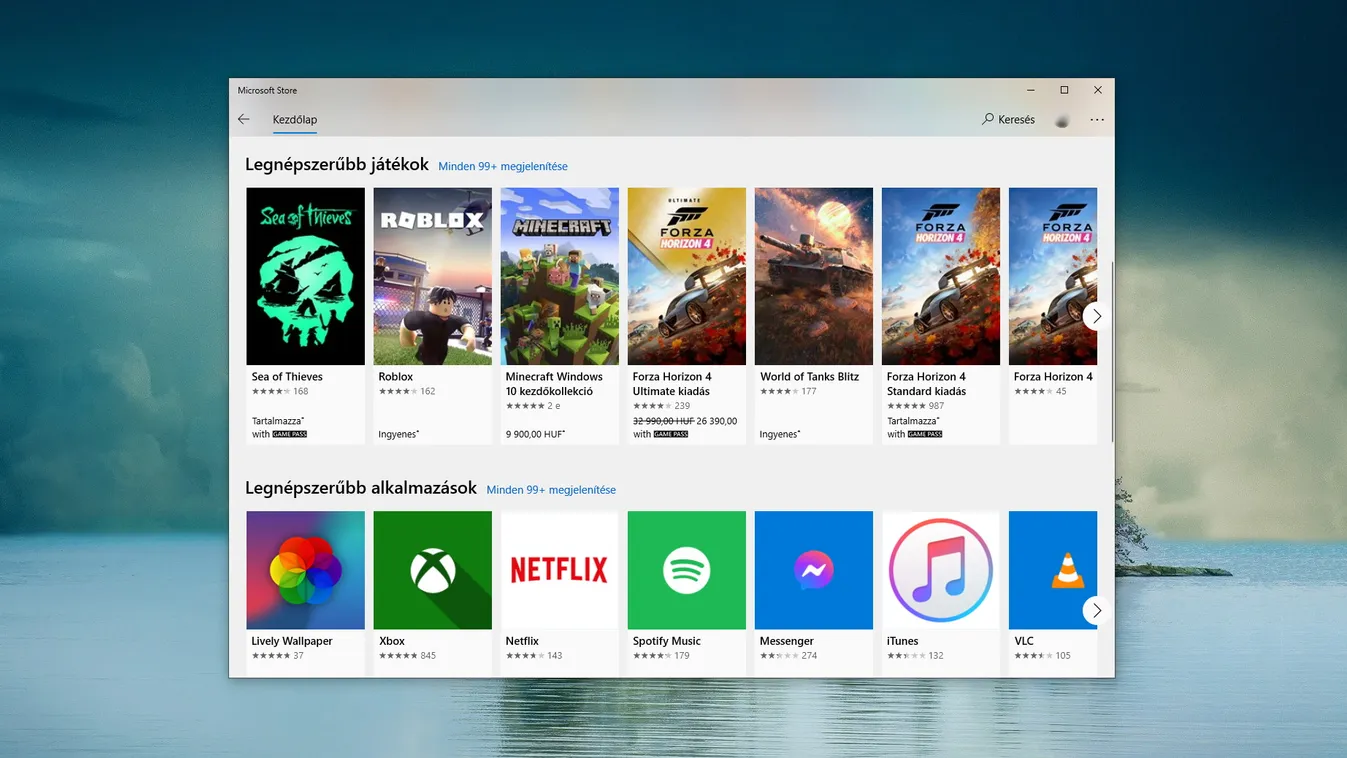Viewport: 1347px width, 758px height.
Task: Open the Messenger app icon
Action: coord(813,570)
